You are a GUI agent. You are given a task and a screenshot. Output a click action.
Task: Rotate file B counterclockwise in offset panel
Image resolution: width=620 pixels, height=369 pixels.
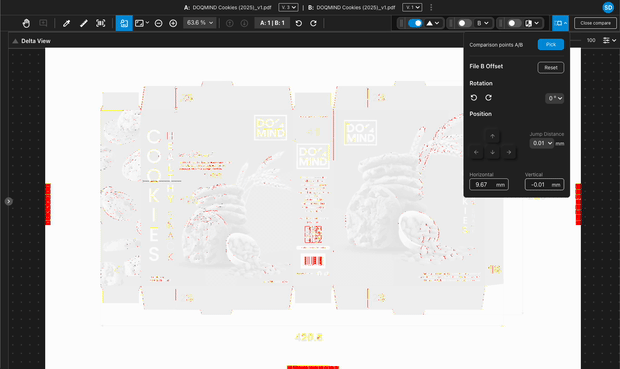pos(474,98)
